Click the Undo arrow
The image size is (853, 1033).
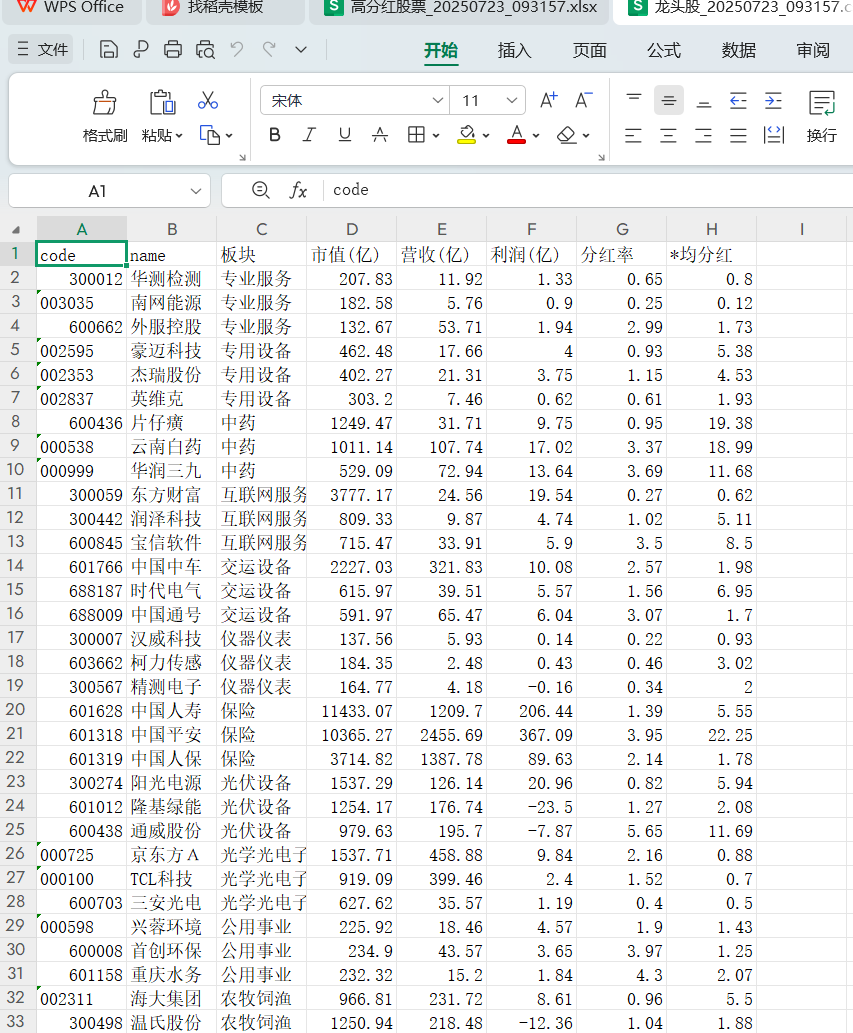pyautogui.click(x=236, y=49)
